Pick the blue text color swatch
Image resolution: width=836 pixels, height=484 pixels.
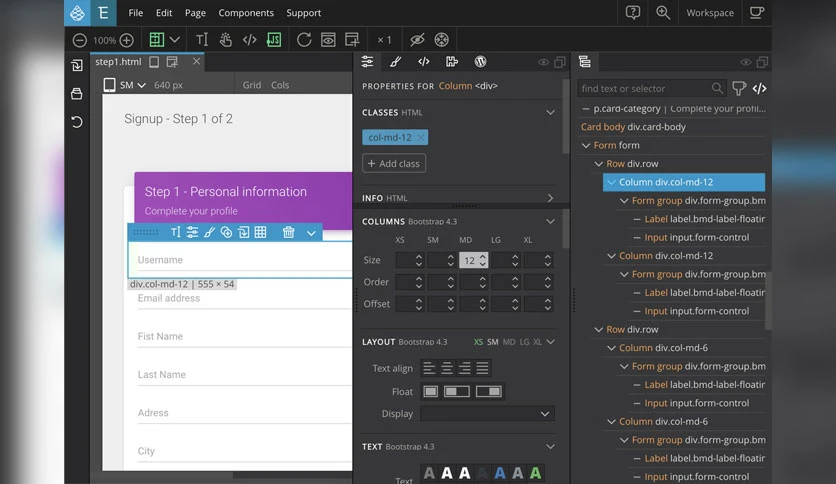pos(500,473)
